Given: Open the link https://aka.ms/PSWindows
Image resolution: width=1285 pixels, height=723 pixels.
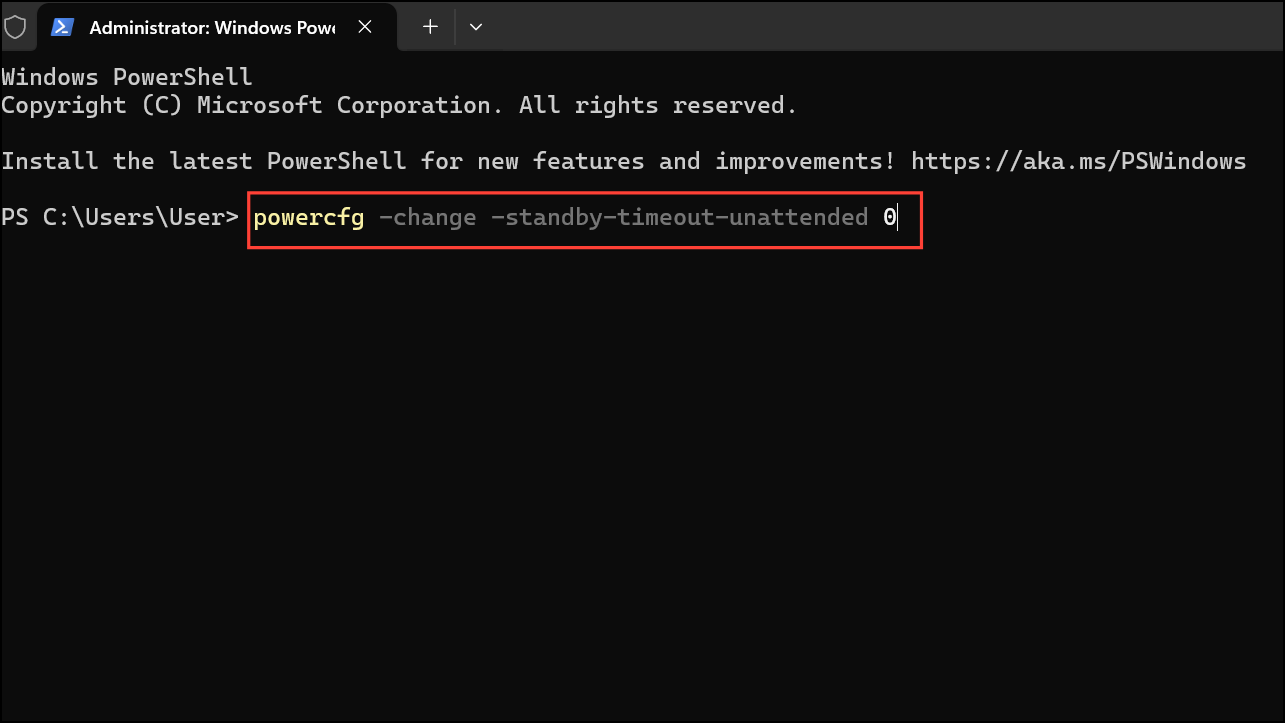Looking at the screenshot, I should [x=1075, y=160].
